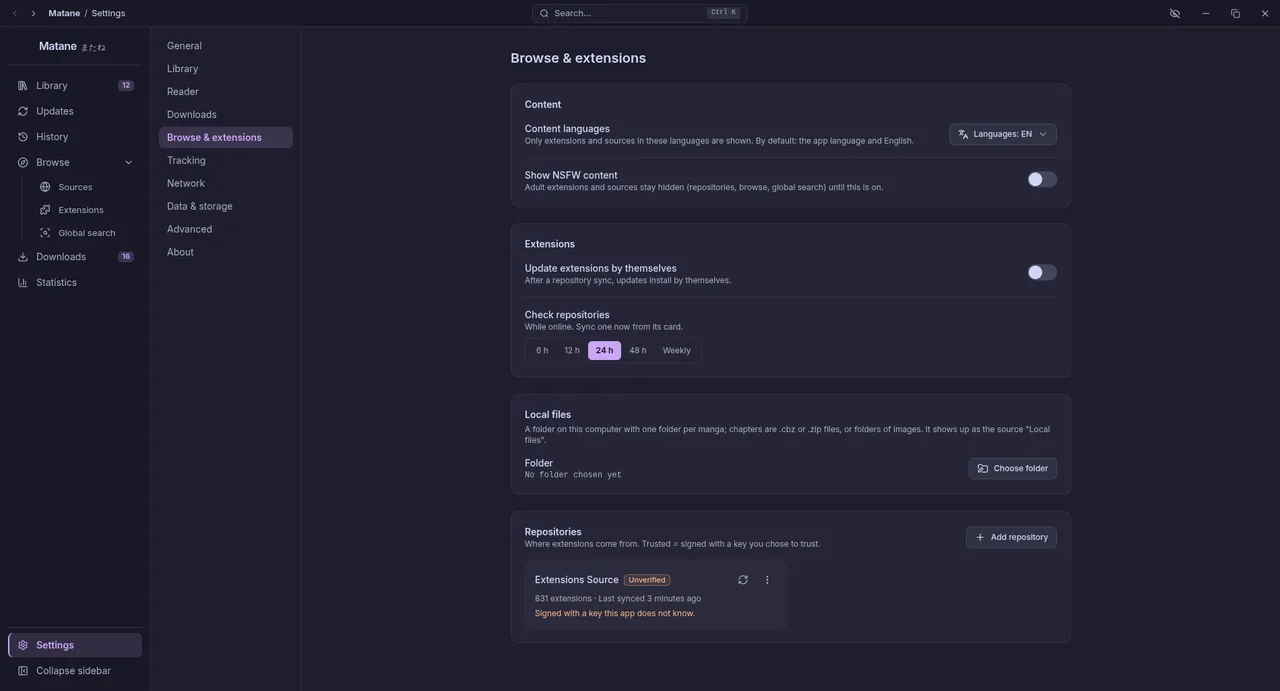Image resolution: width=1280 pixels, height=691 pixels.
Task: Switch to Downloads settings tab
Action: pos(226,115)
